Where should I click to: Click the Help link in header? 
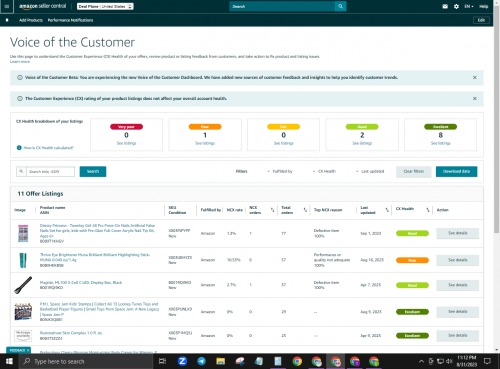pyautogui.click(x=484, y=6)
